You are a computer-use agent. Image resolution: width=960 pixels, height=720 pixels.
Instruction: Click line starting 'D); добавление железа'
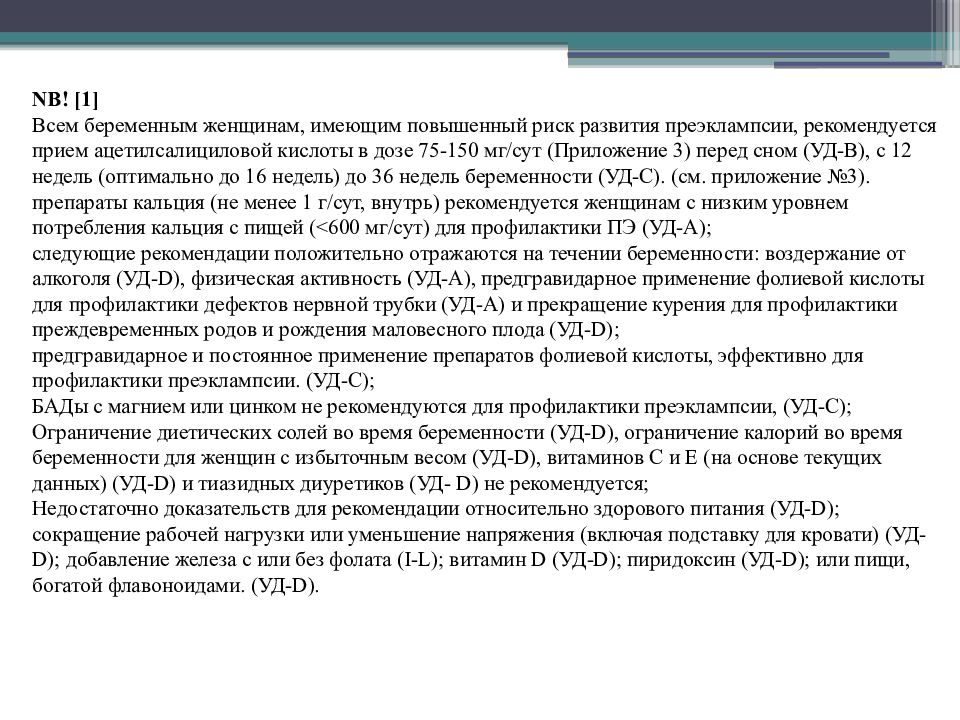pos(471,560)
